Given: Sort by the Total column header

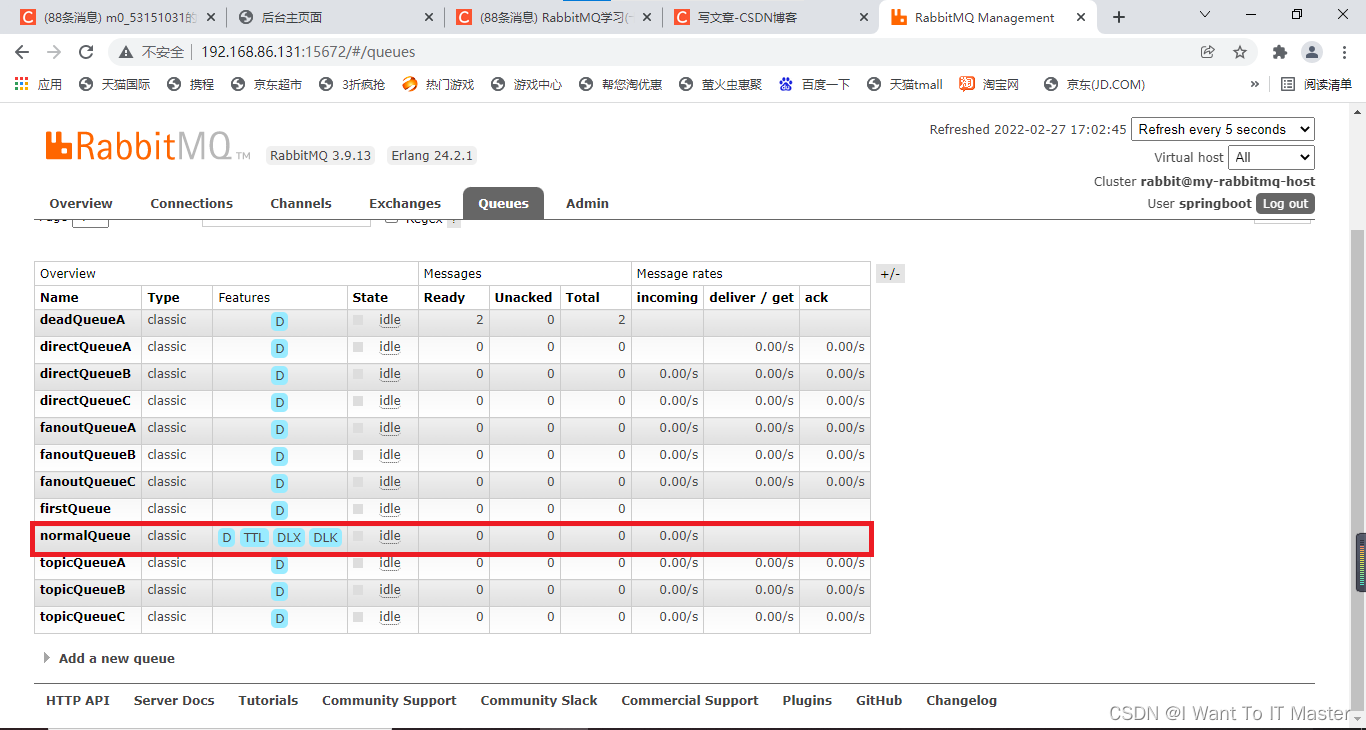Looking at the screenshot, I should (582, 297).
